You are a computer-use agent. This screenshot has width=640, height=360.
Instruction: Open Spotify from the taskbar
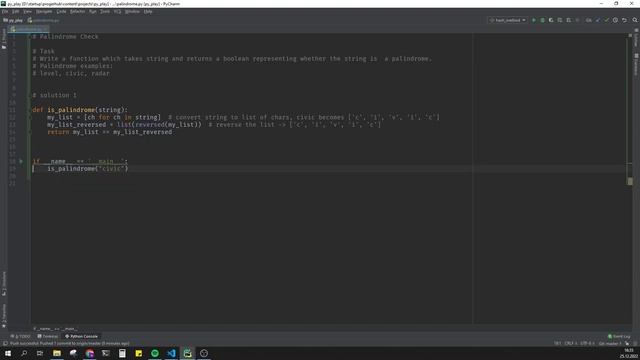(155, 353)
